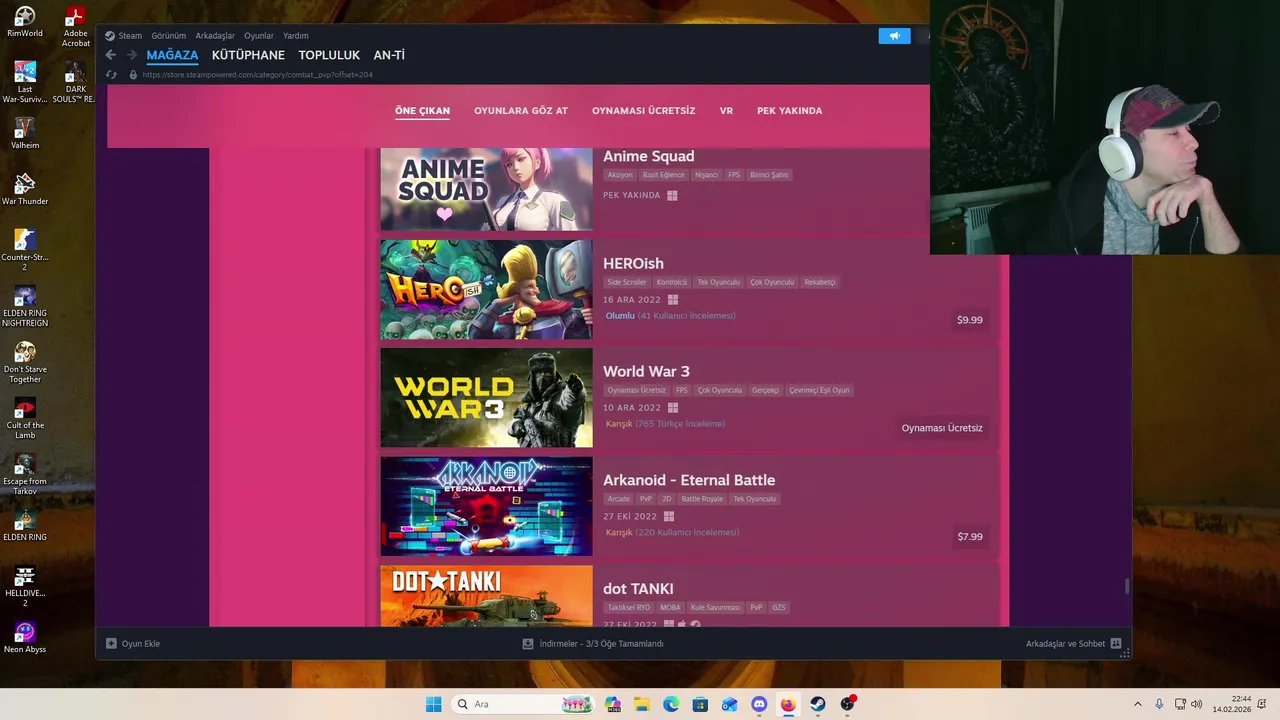The width and height of the screenshot is (1280, 720).
Task: Open Steam icon in the taskbar
Action: pos(817,704)
